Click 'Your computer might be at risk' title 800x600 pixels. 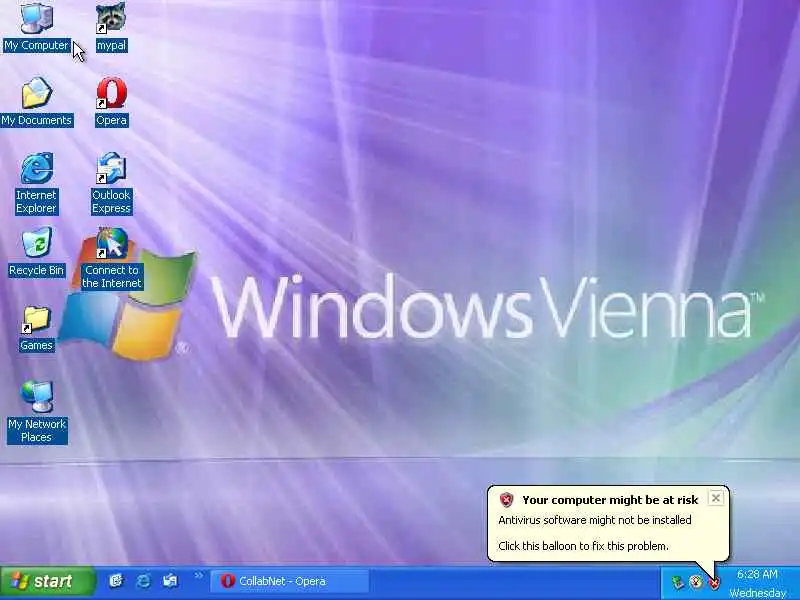[x=610, y=500]
